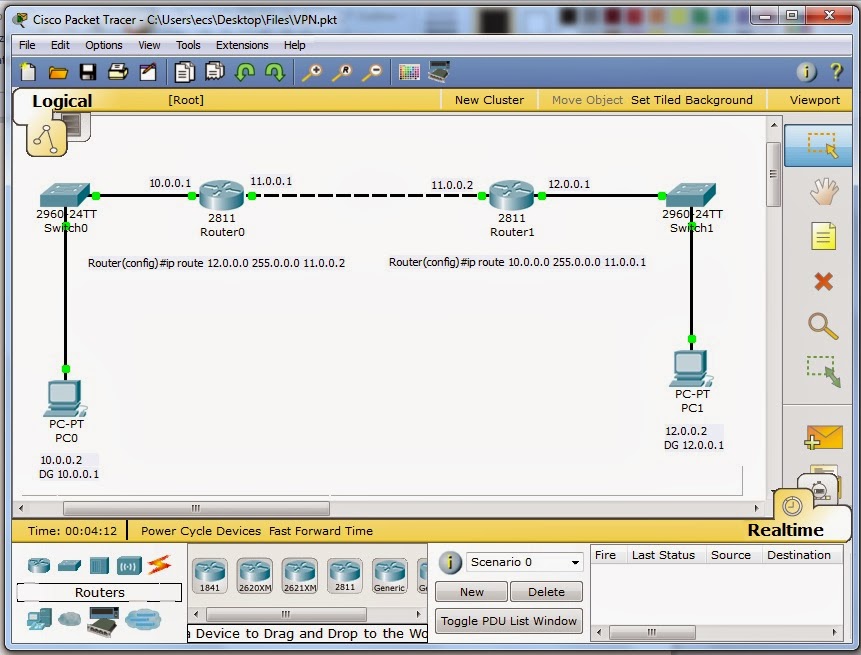Image resolution: width=861 pixels, height=655 pixels.
Task: Add Simple PDU envelope tool
Action: click(823, 438)
